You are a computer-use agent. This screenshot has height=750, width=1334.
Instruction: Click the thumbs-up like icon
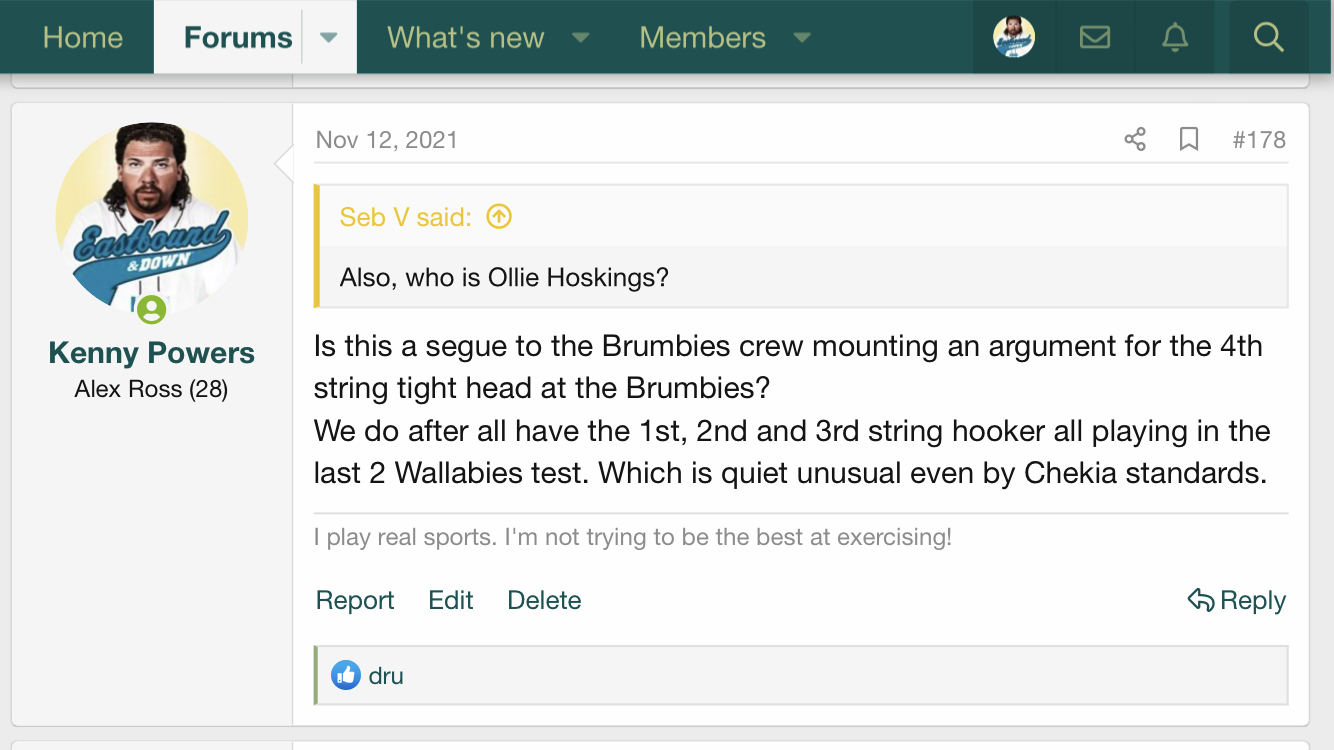coord(346,675)
